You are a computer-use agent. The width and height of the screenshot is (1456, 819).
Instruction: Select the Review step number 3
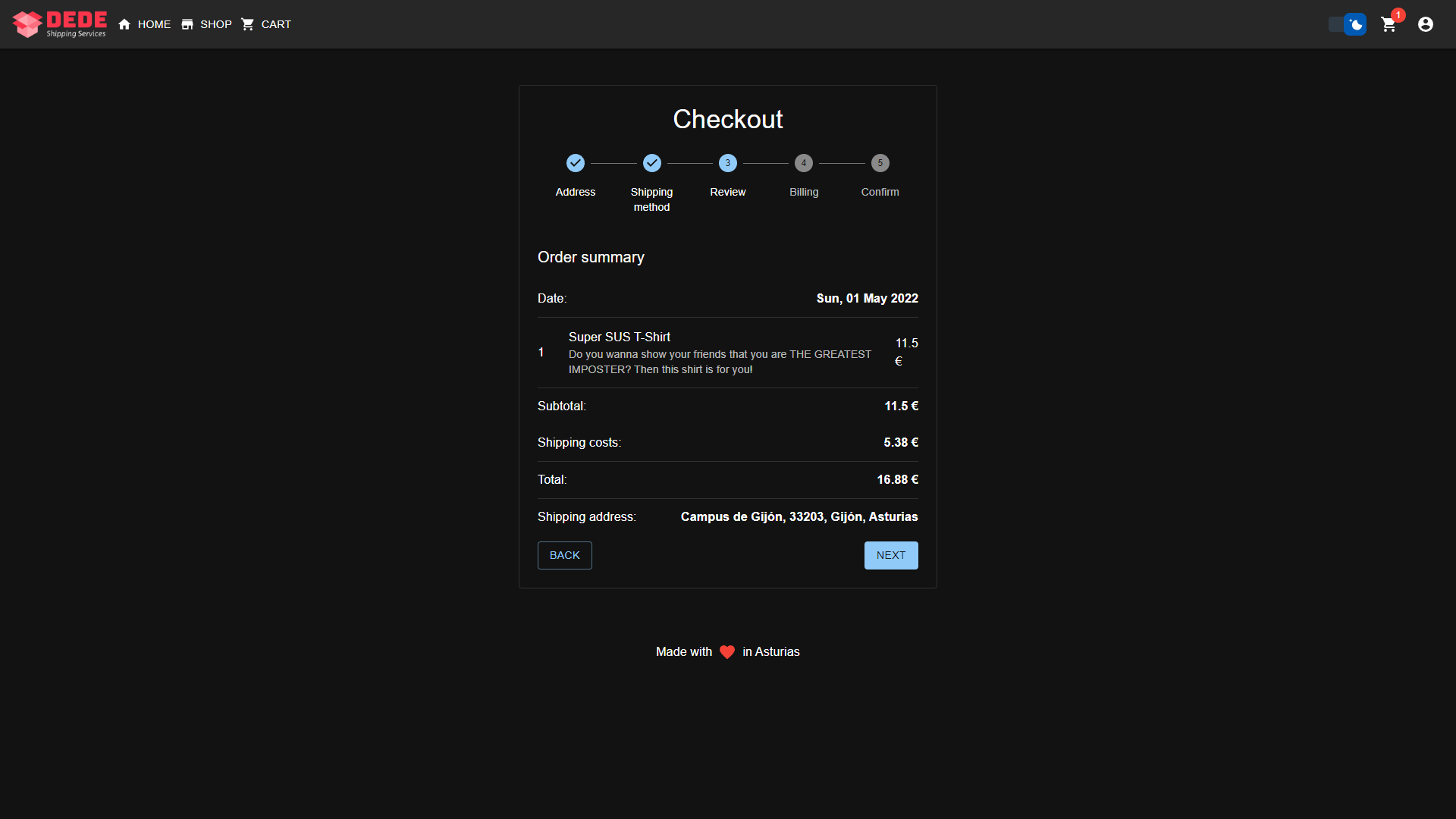727,163
